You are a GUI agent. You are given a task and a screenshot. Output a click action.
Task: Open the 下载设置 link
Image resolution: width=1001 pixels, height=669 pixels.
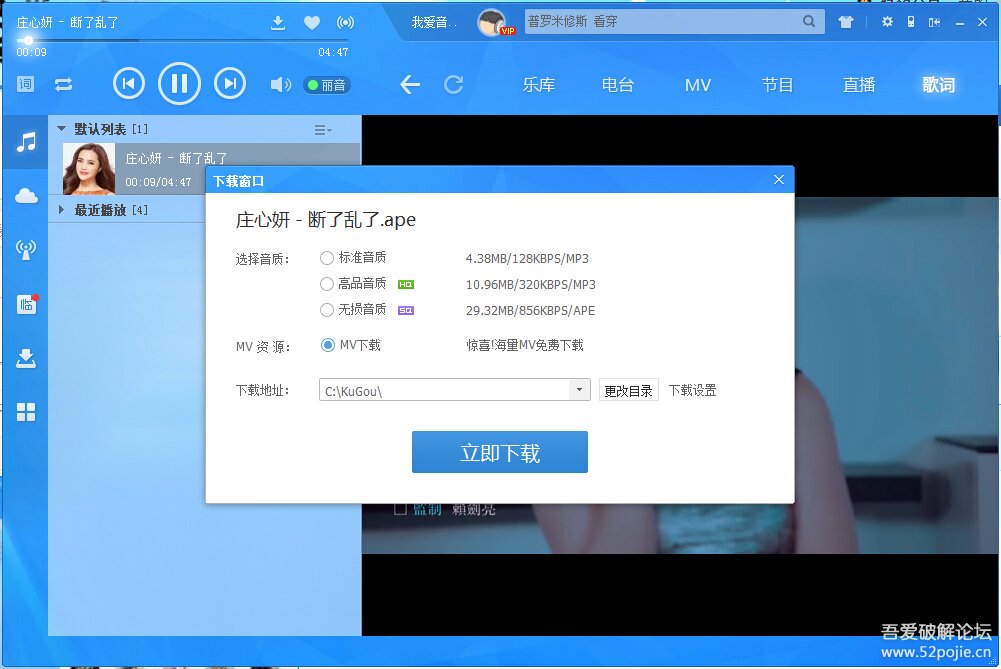click(693, 390)
